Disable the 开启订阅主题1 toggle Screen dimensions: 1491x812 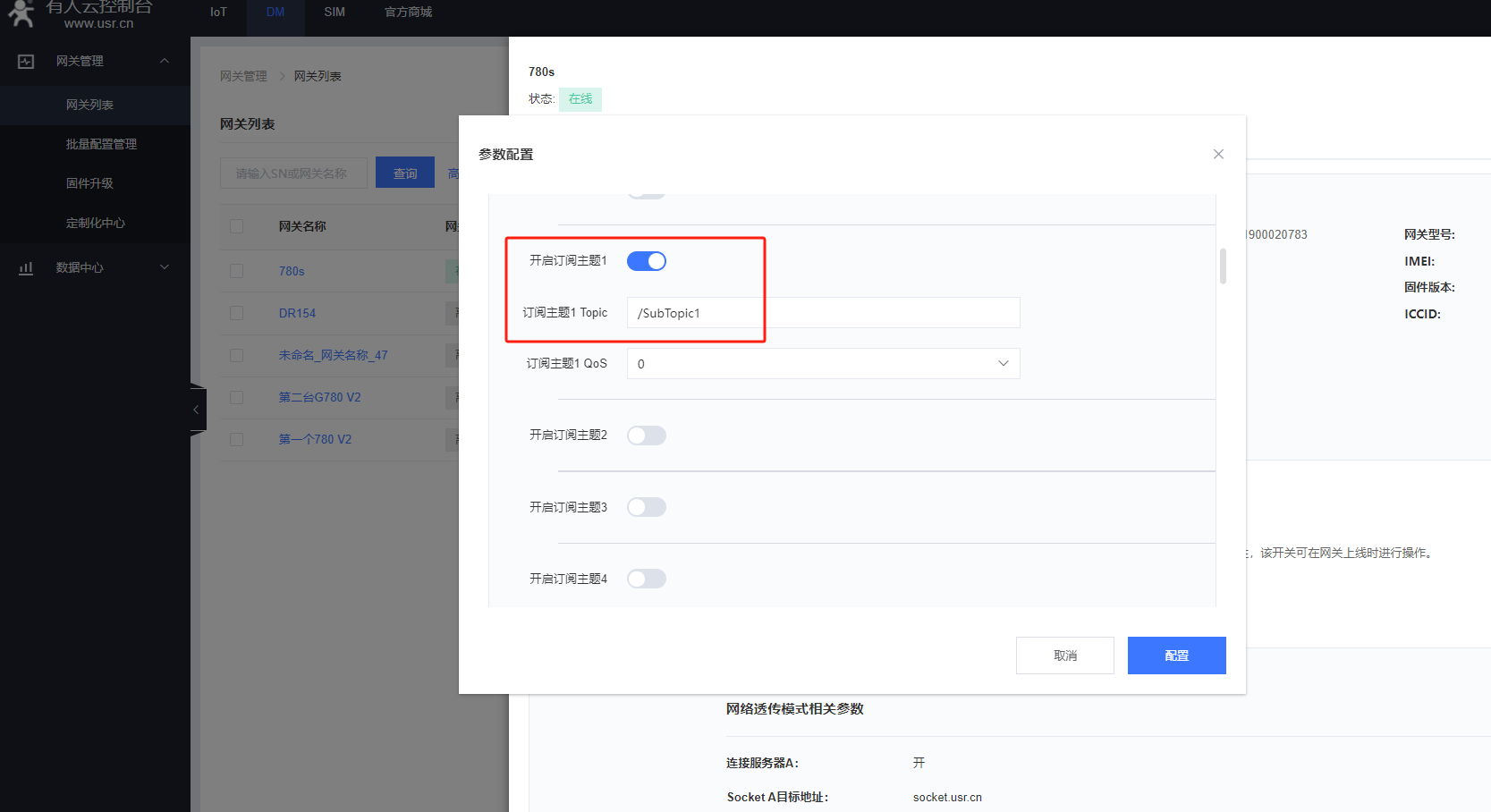tap(646, 261)
